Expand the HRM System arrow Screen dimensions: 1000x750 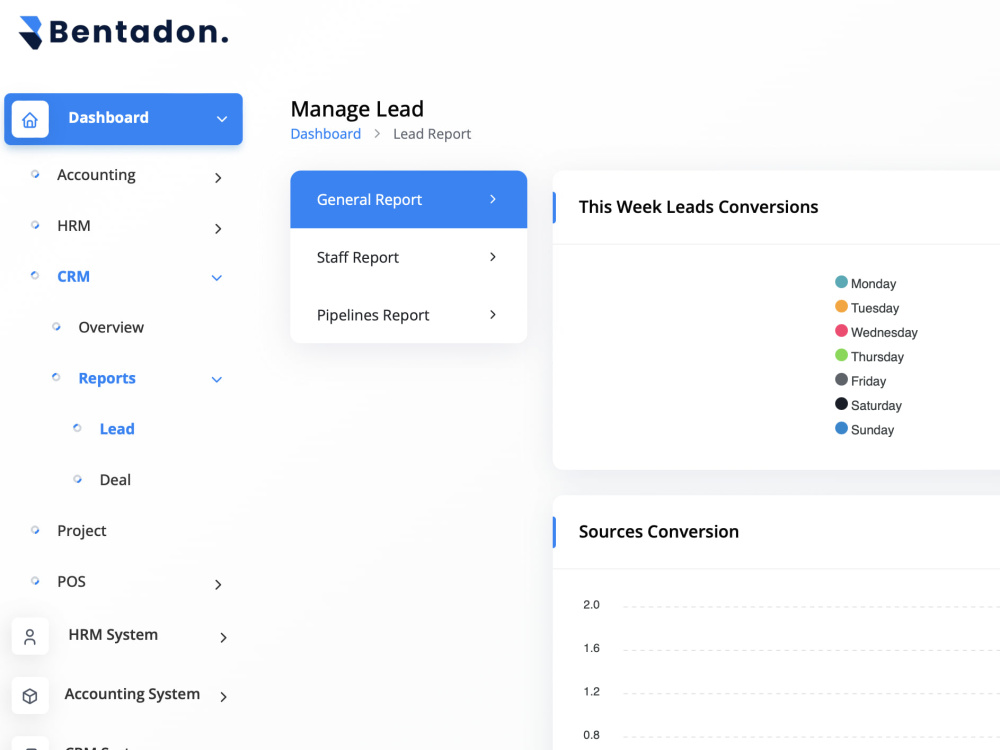pyautogui.click(x=223, y=638)
